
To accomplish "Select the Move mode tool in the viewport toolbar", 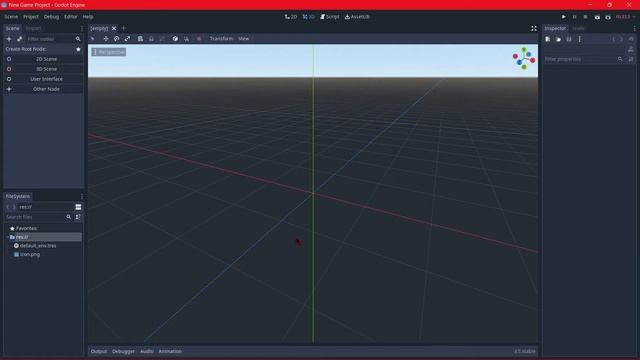I will [106, 38].
